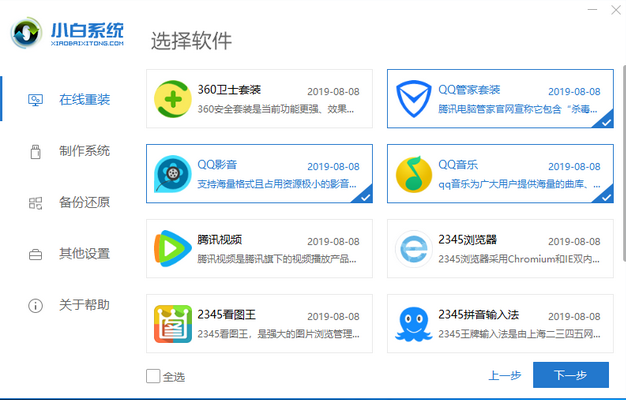
Task: Click the 360安全套装 description text
Action: click(x=276, y=109)
